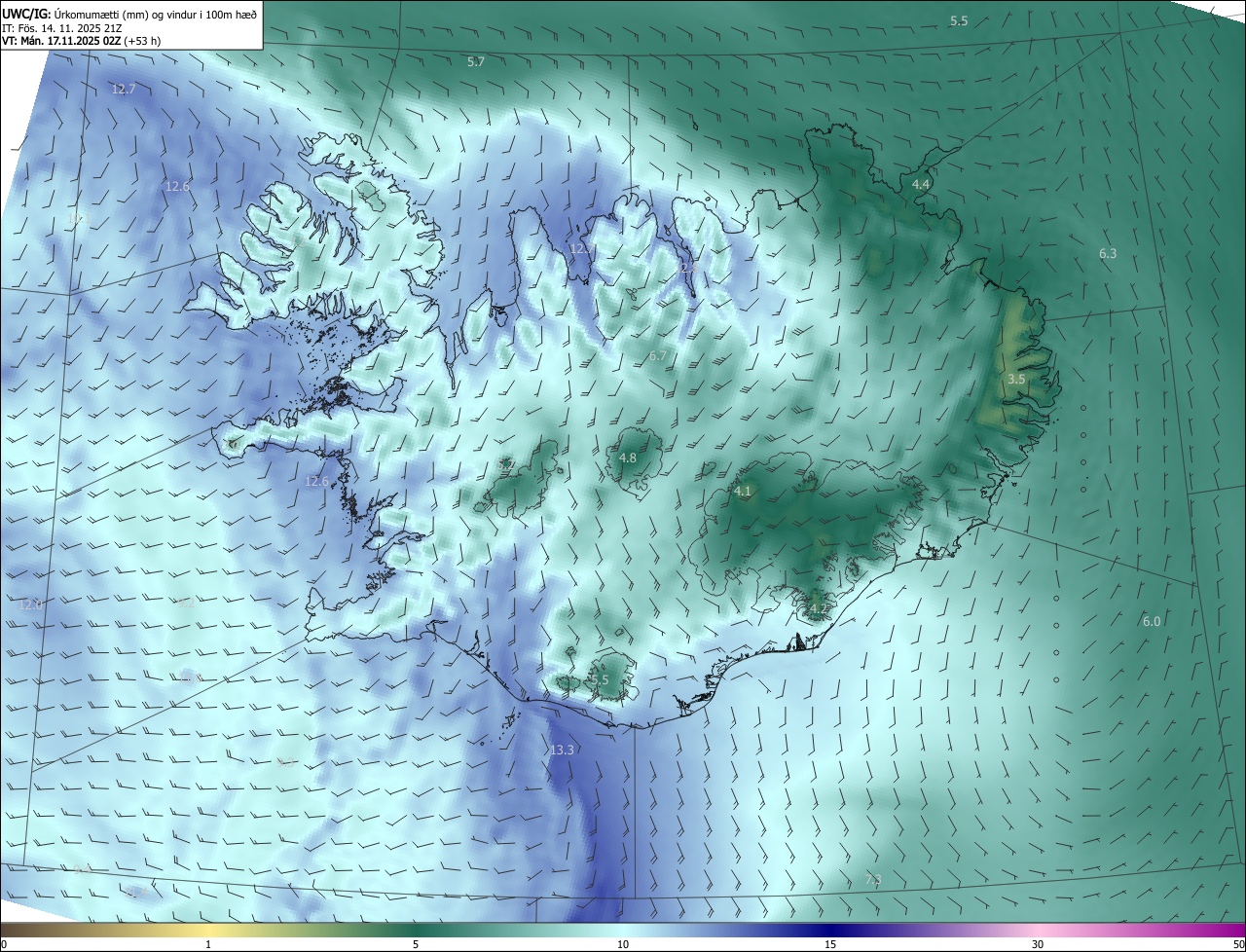Image resolution: width=1246 pixels, height=952 pixels.
Task: Click the legend tick label 1
Action: tap(208, 944)
